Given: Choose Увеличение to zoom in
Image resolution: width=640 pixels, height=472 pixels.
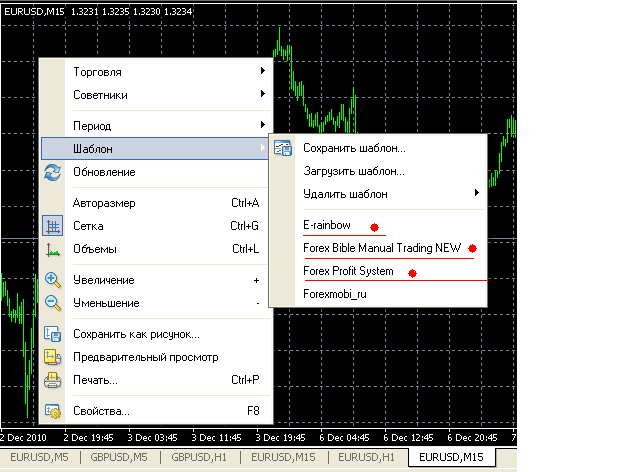Looking at the screenshot, I should click(155, 280).
